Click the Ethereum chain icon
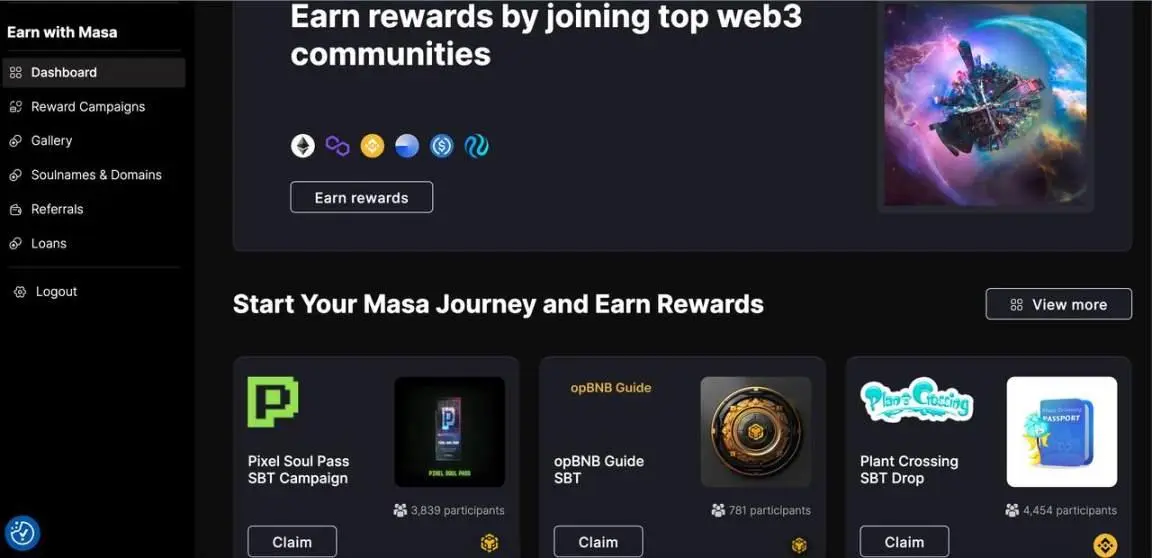Screen dimensions: 1152x558 [303, 146]
